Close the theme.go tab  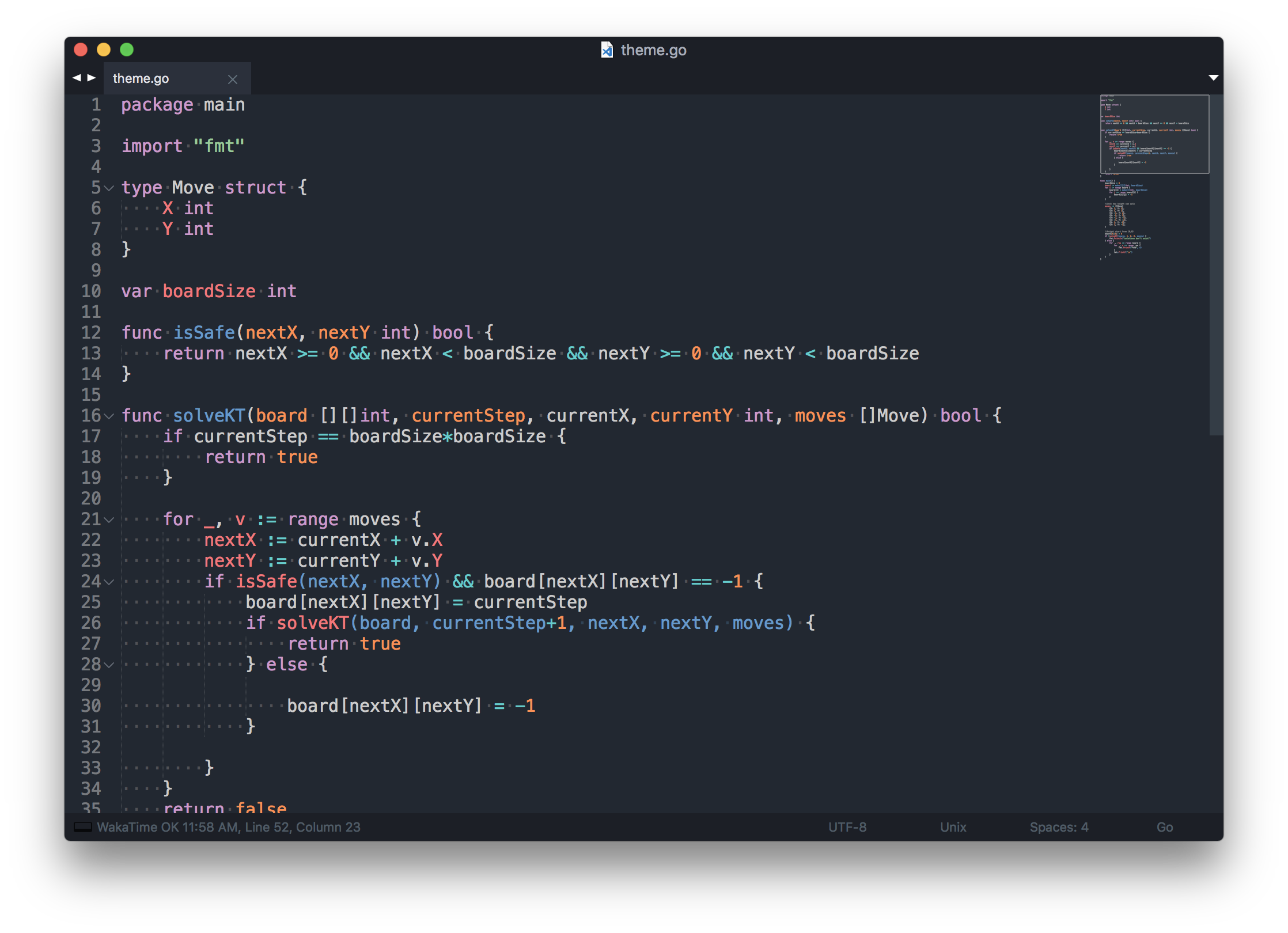pyautogui.click(x=233, y=79)
